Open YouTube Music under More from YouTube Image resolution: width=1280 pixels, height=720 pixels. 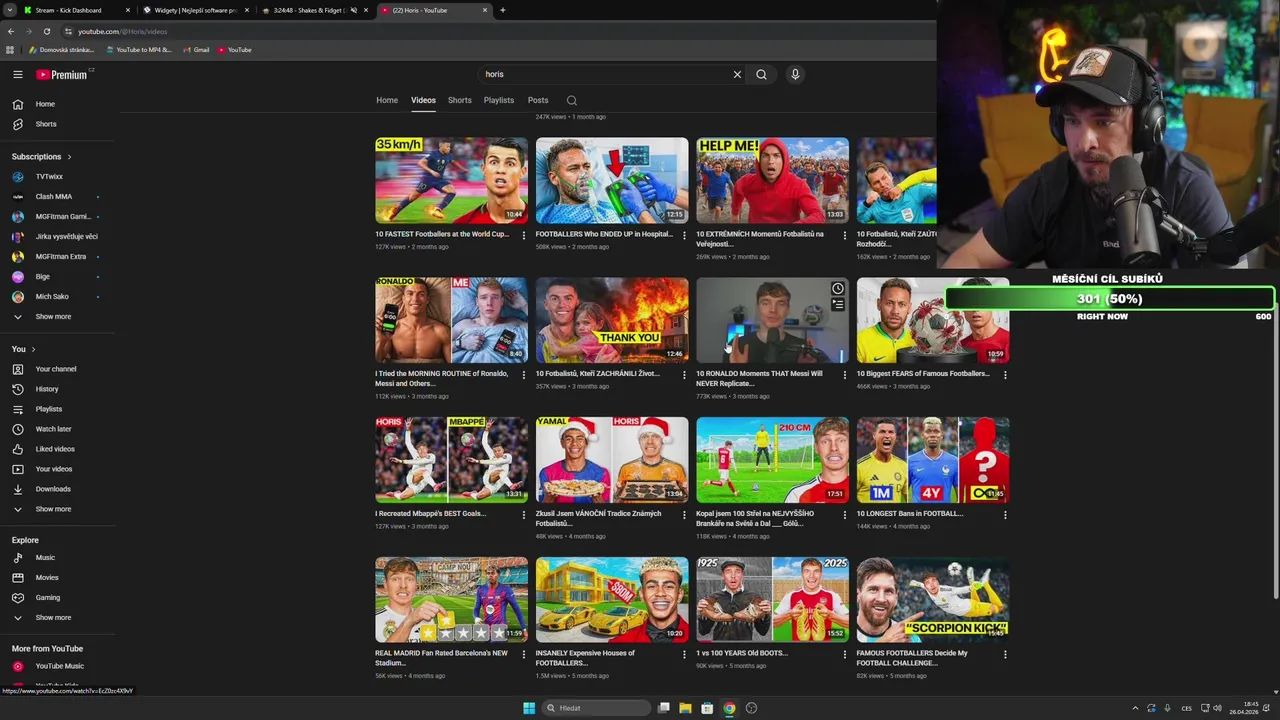(x=60, y=666)
